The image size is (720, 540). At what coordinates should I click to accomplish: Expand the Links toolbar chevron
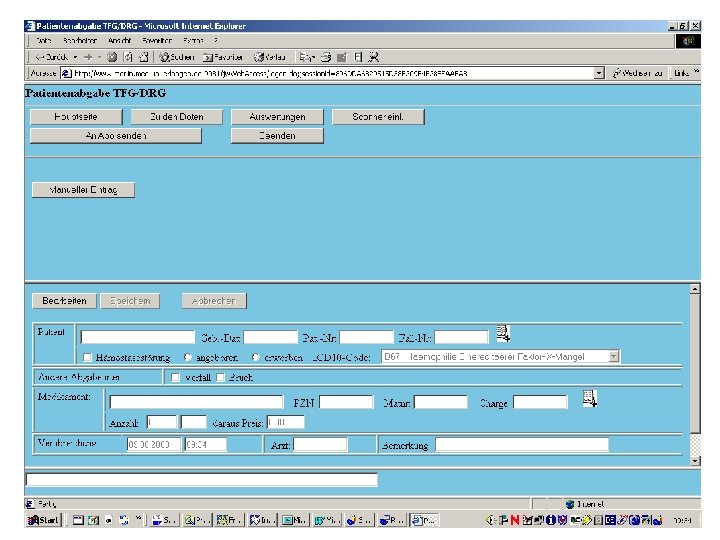click(697, 71)
